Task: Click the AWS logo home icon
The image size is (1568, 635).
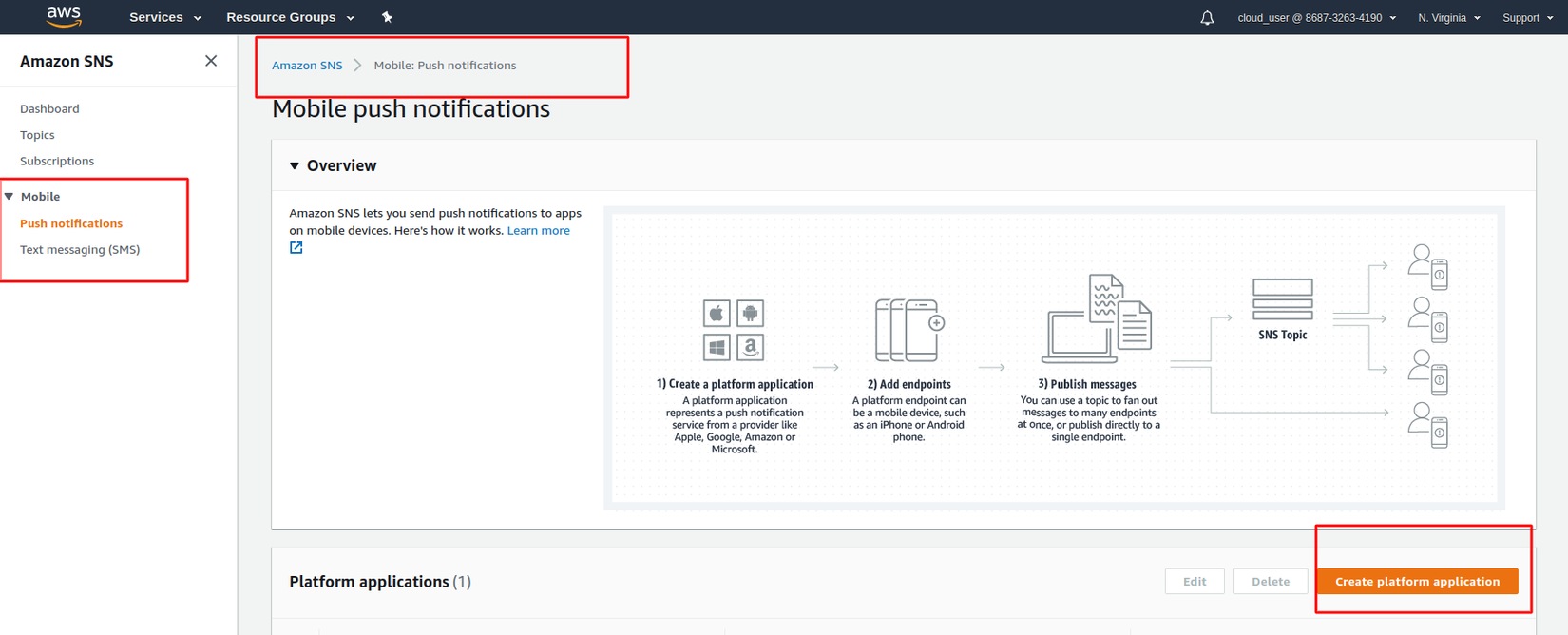Action: (64, 16)
